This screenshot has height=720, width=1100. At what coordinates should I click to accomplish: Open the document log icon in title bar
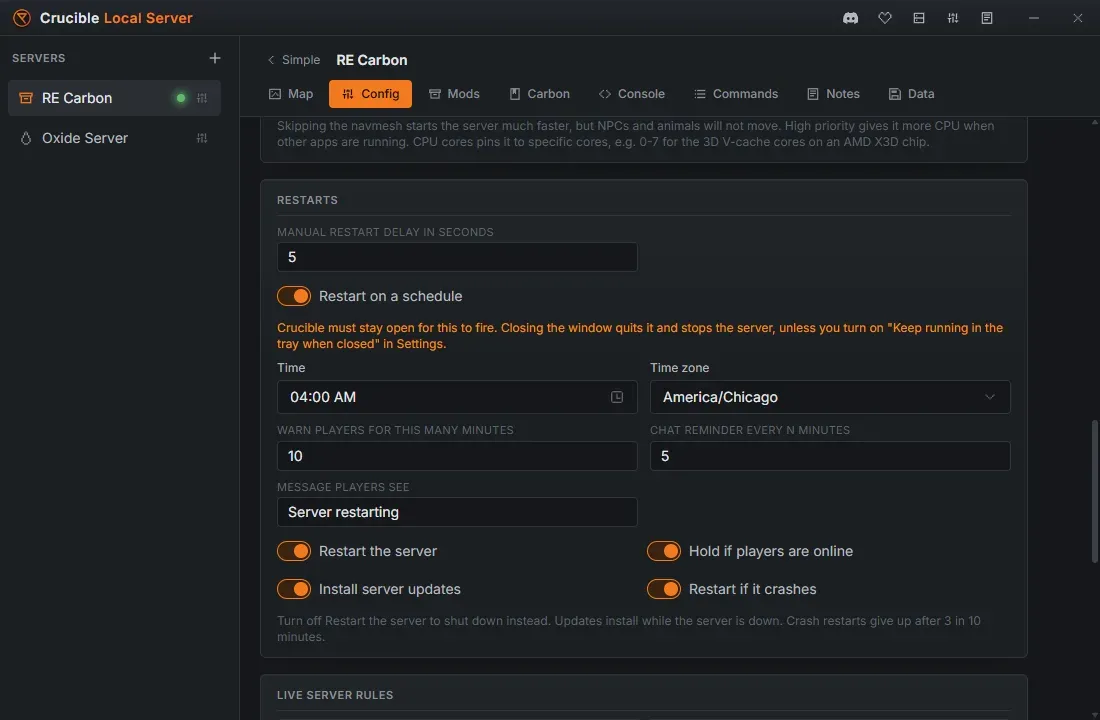(986, 18)
